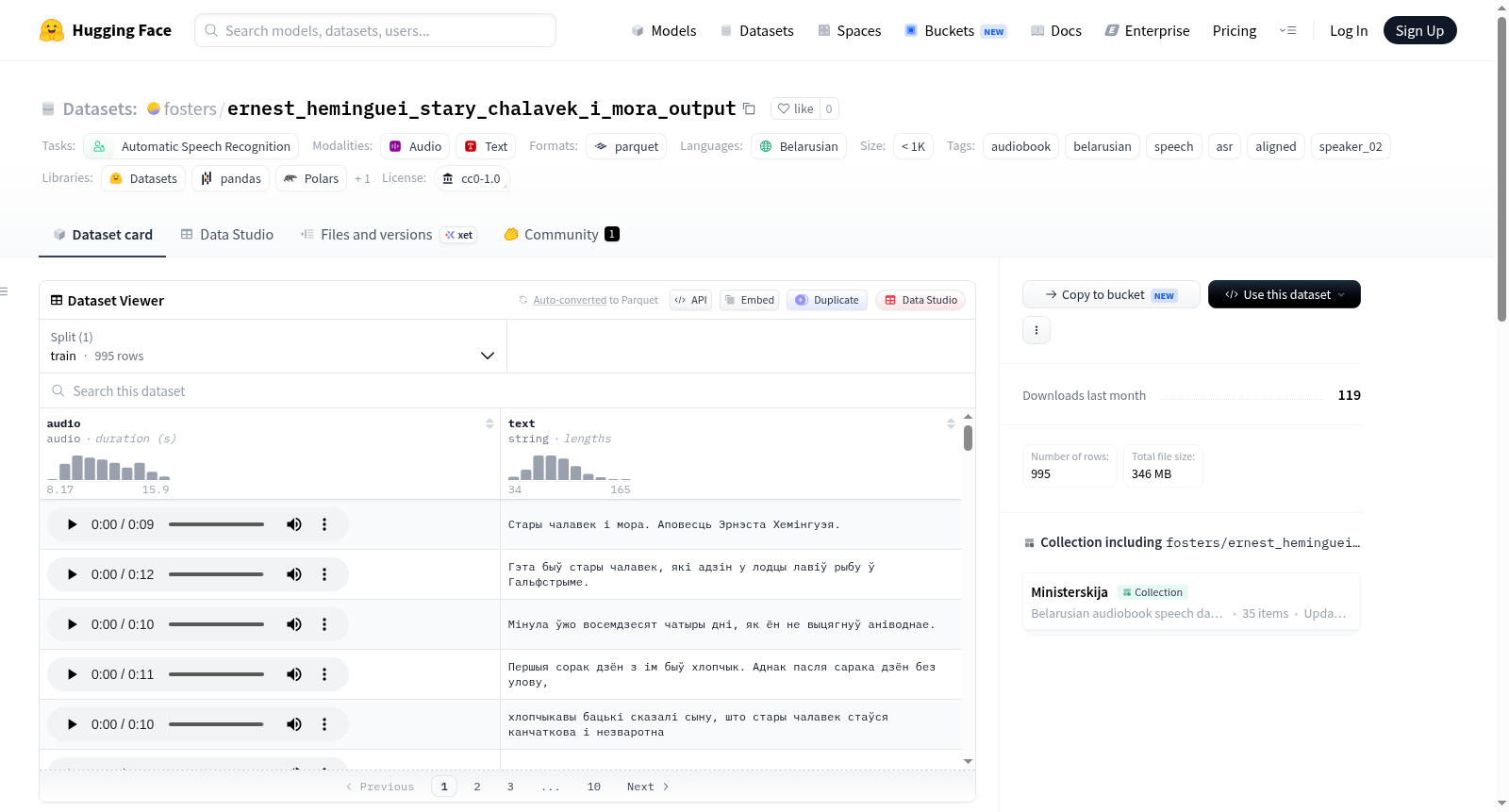Click the Hugging Face logo icon
The width and height of the screenshot is (1509, 812).
[52, 30]
